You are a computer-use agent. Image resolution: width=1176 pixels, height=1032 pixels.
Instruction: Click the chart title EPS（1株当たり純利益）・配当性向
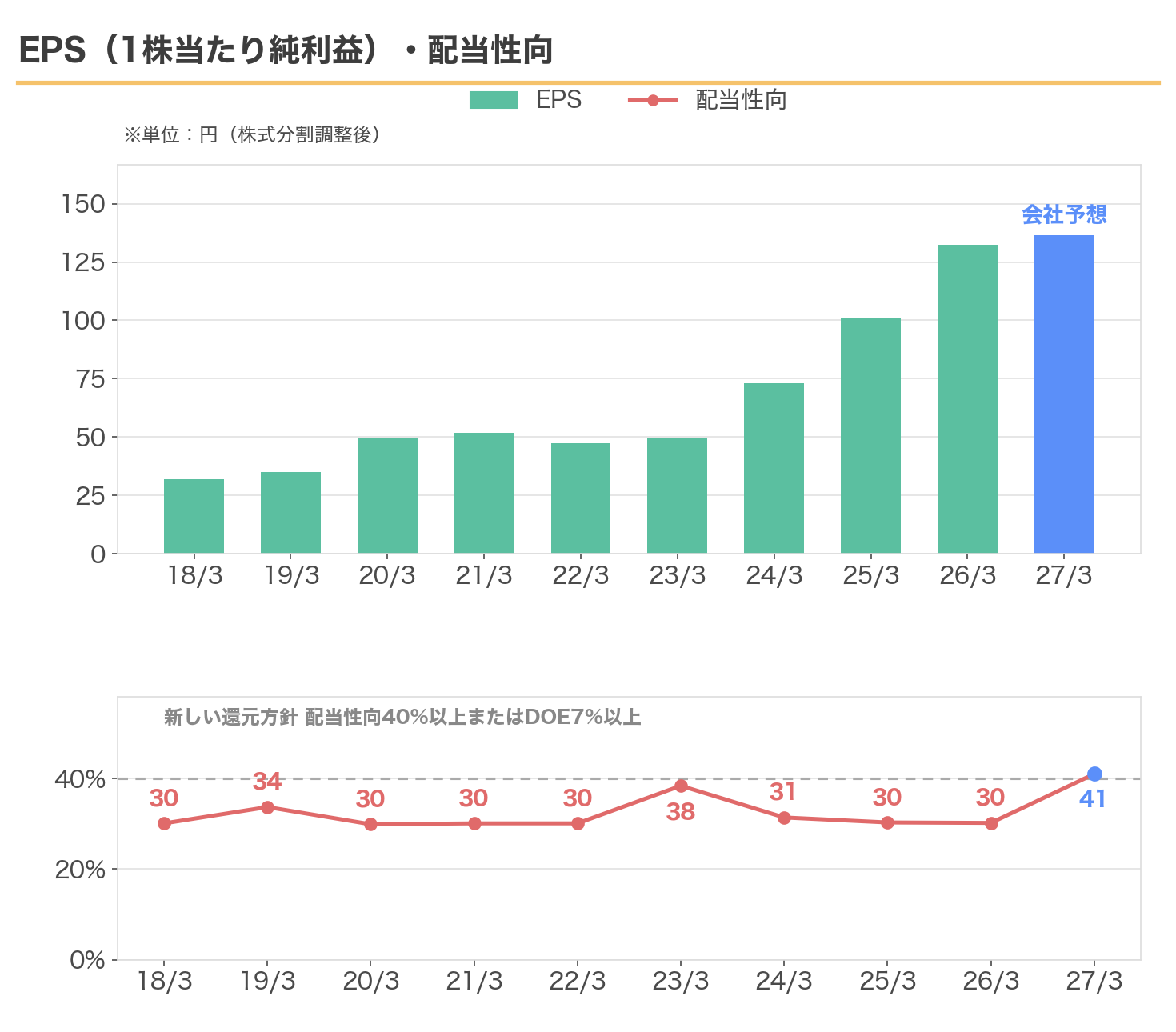click(x=286, y=50)
